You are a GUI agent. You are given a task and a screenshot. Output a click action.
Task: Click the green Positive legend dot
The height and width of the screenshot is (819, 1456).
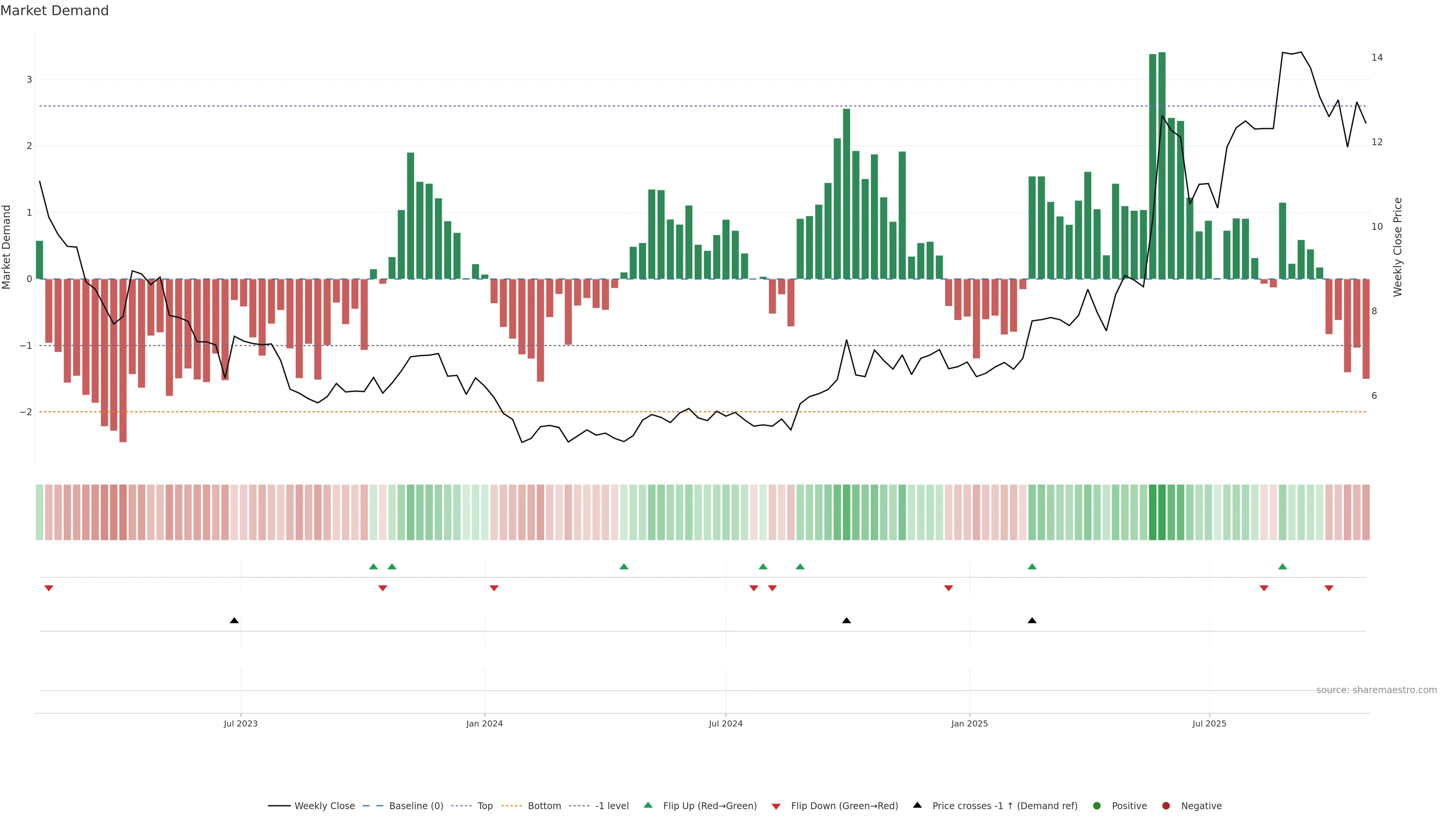(x=1097, y=806)
